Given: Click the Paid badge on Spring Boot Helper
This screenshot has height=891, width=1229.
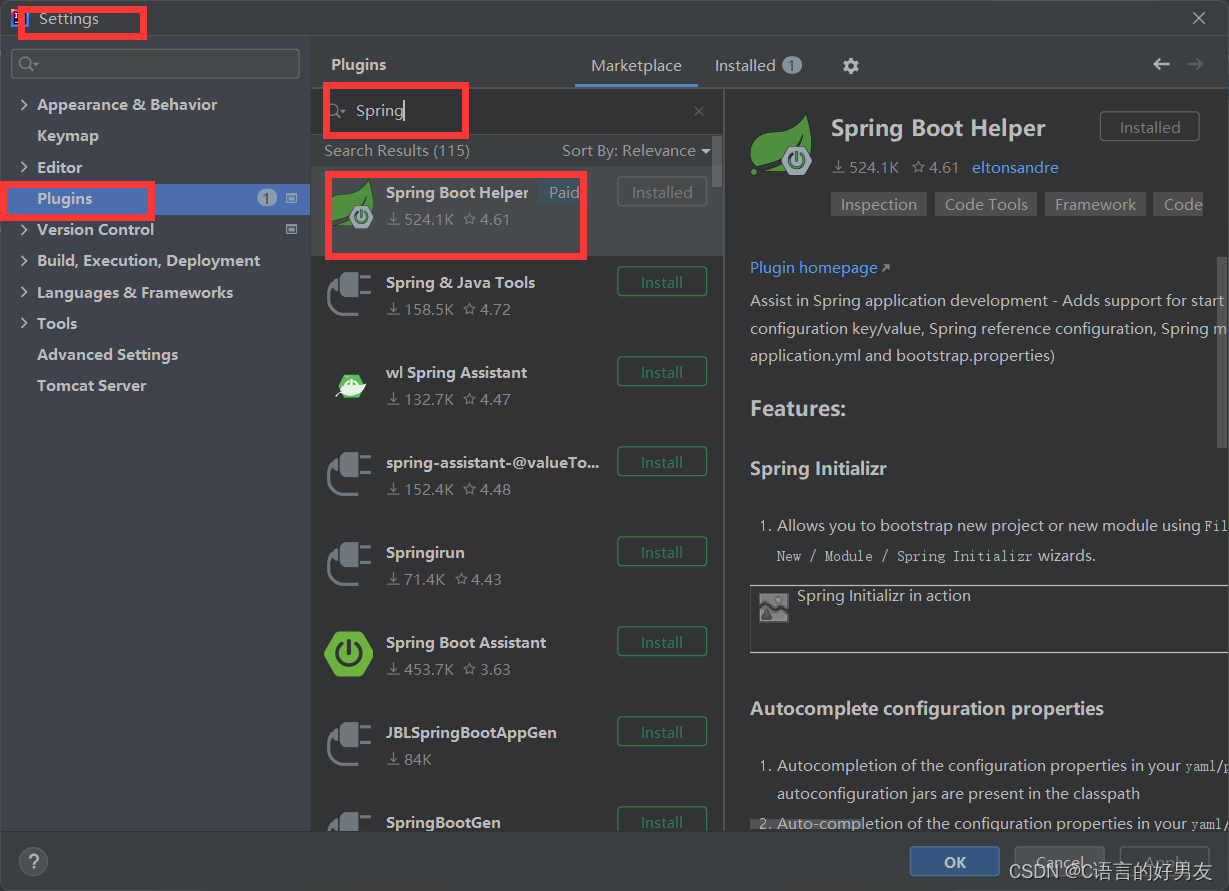Looking at the screenshot, I should tap(564, 193).
